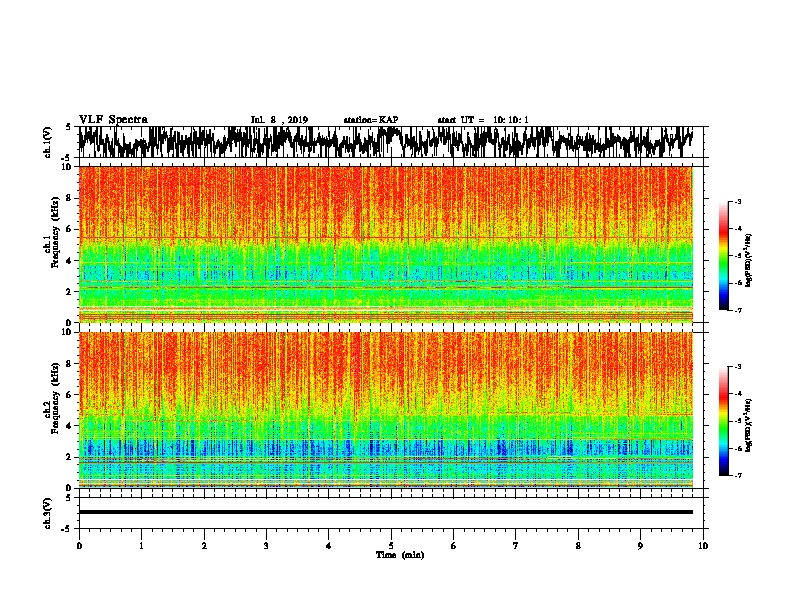
Task: Click inside the ch.1 spectrogram panel
Action: point(385,244)
